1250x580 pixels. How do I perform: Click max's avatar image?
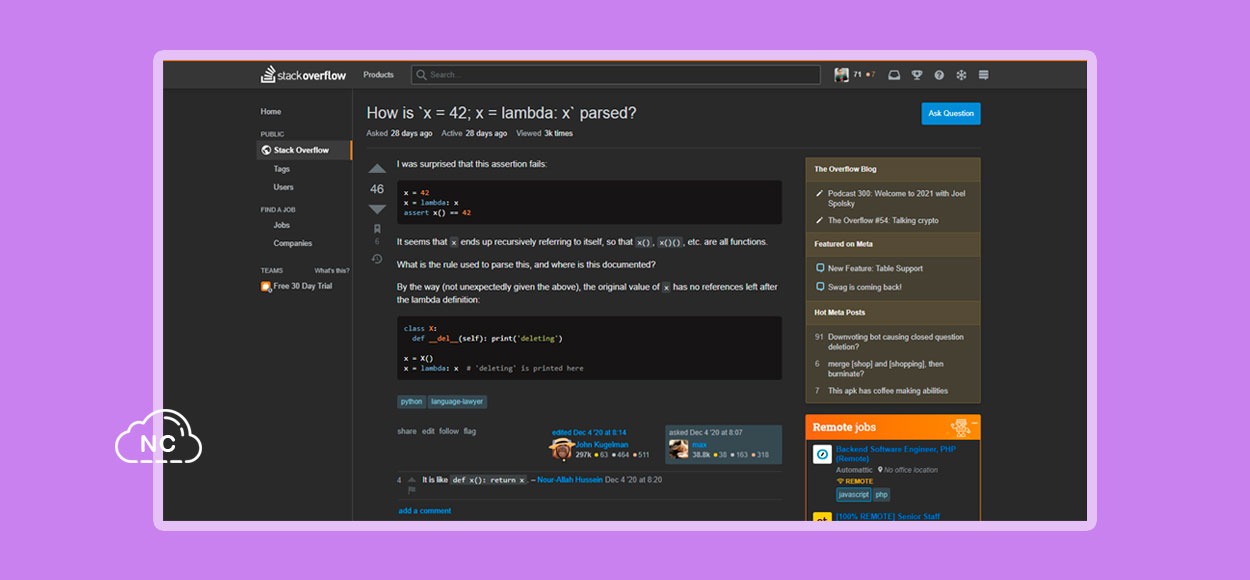tap(679, 449)
